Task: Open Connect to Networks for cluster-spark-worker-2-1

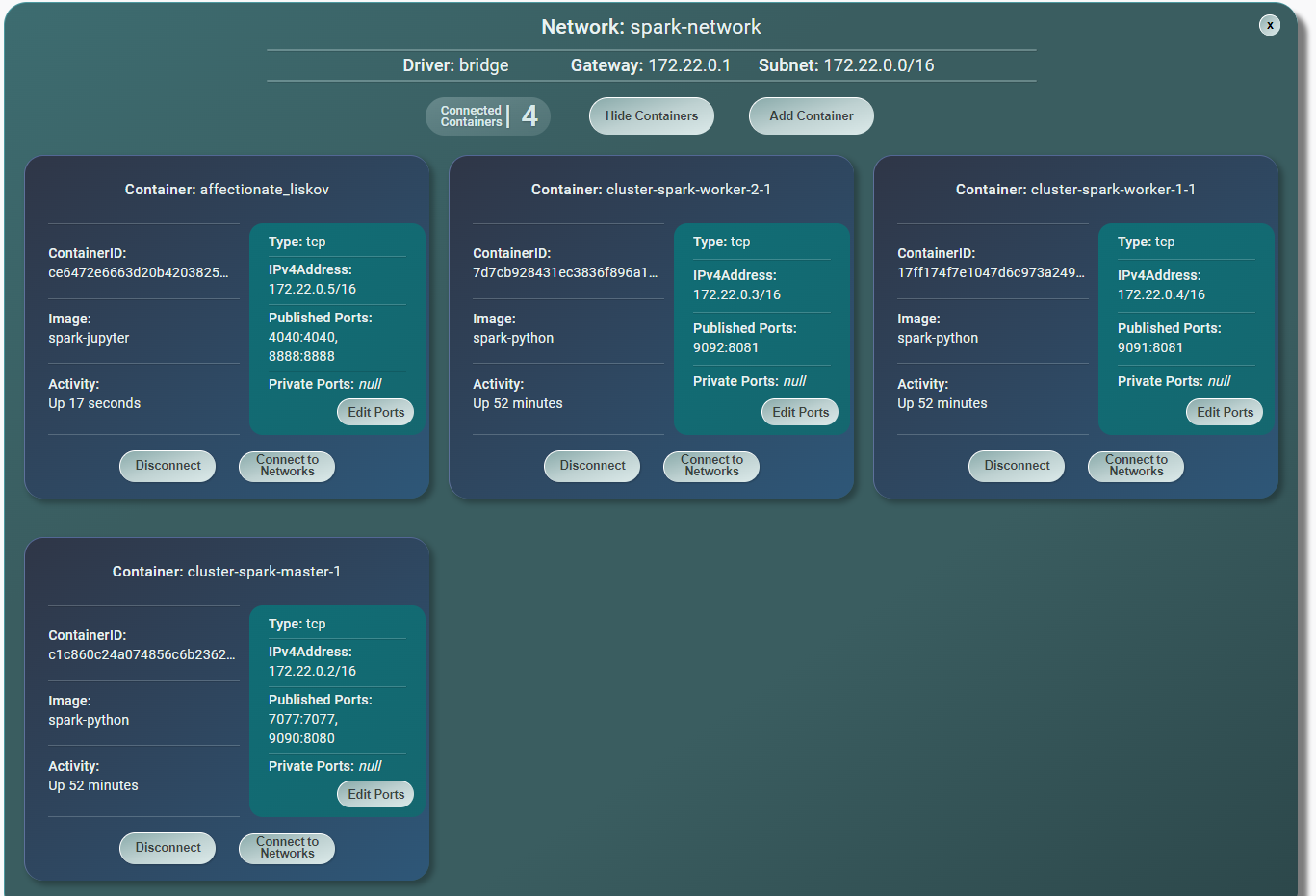Action: tap(711, 466)
